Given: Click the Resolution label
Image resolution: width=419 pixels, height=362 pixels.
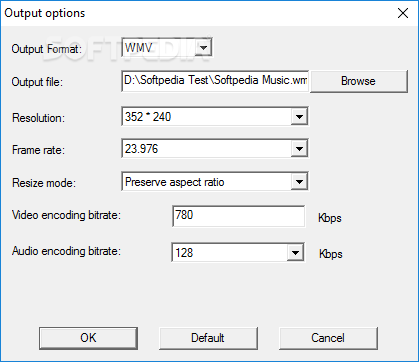Looking at the screenshot, I should (x=39, y=118).
